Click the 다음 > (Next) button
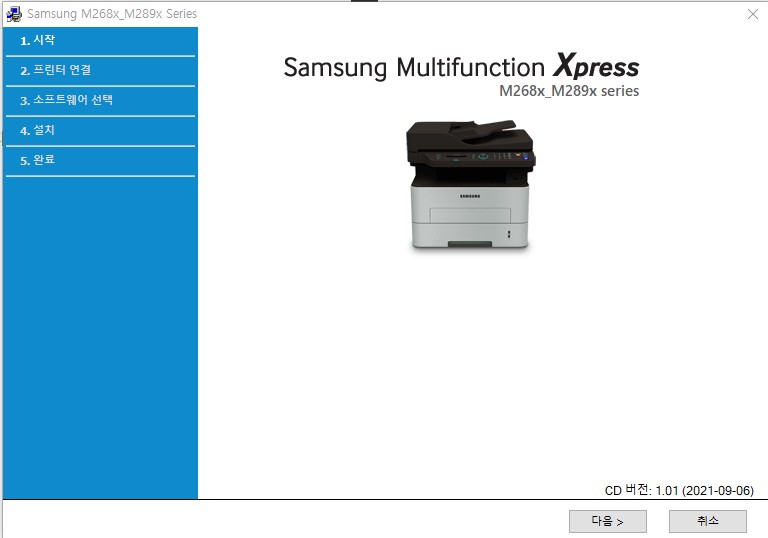Image resolution: width=768 pixels, height=538 pixels. [x=607, y=521]
